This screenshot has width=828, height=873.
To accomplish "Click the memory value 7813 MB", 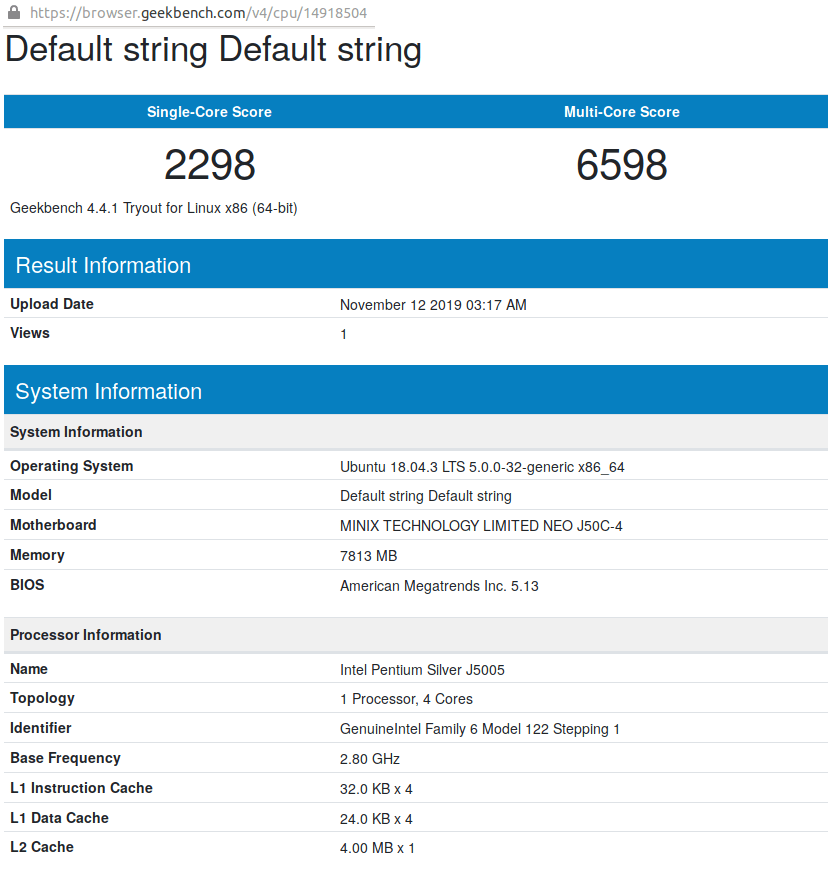I will click(x=369, y=556).
